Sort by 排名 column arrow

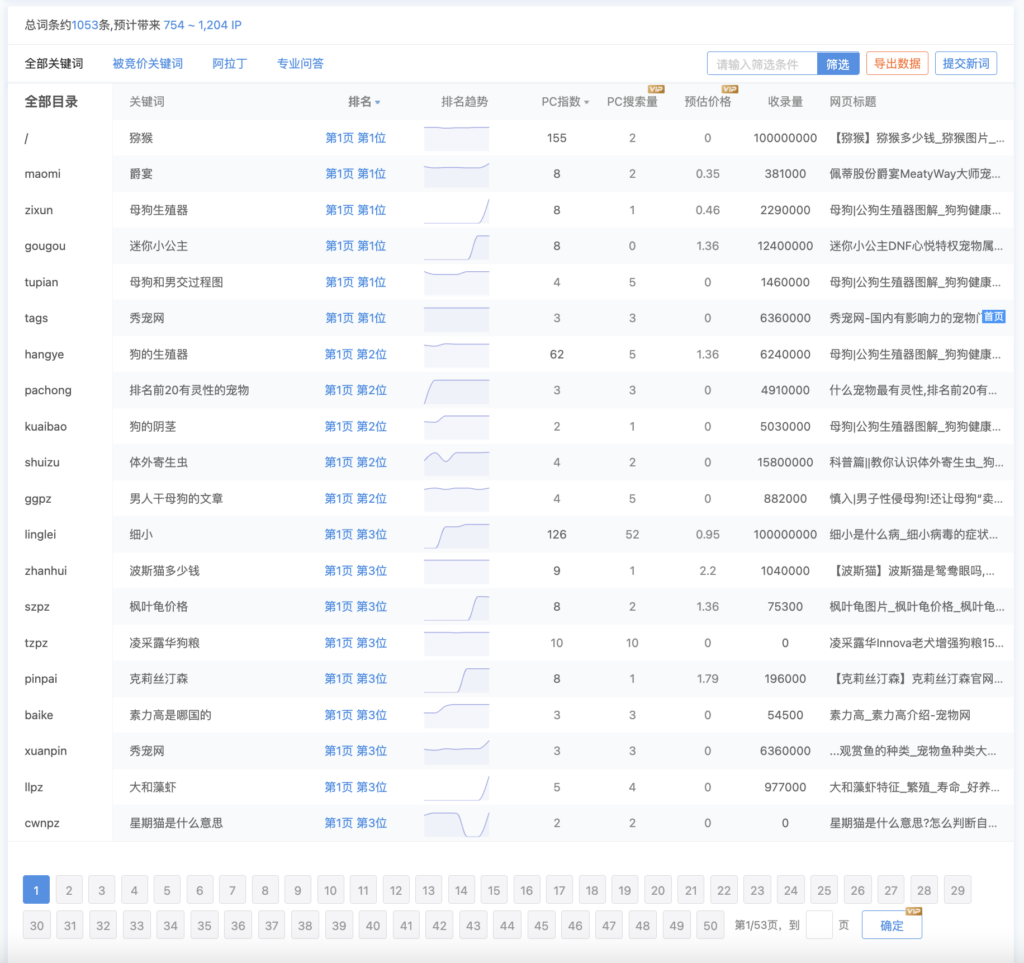point(377,103)
